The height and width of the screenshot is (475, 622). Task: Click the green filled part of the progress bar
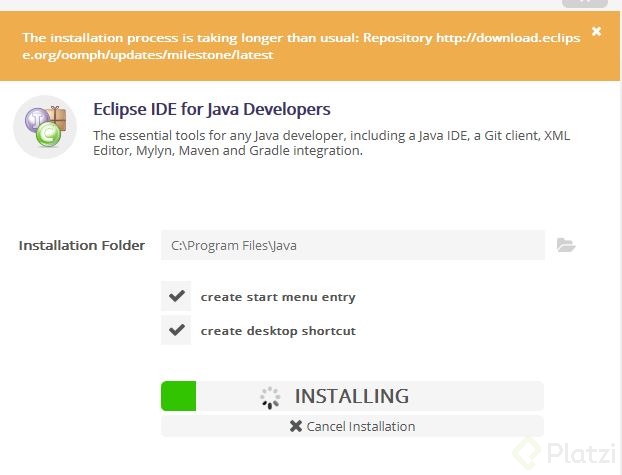click(x=178, y=396)
